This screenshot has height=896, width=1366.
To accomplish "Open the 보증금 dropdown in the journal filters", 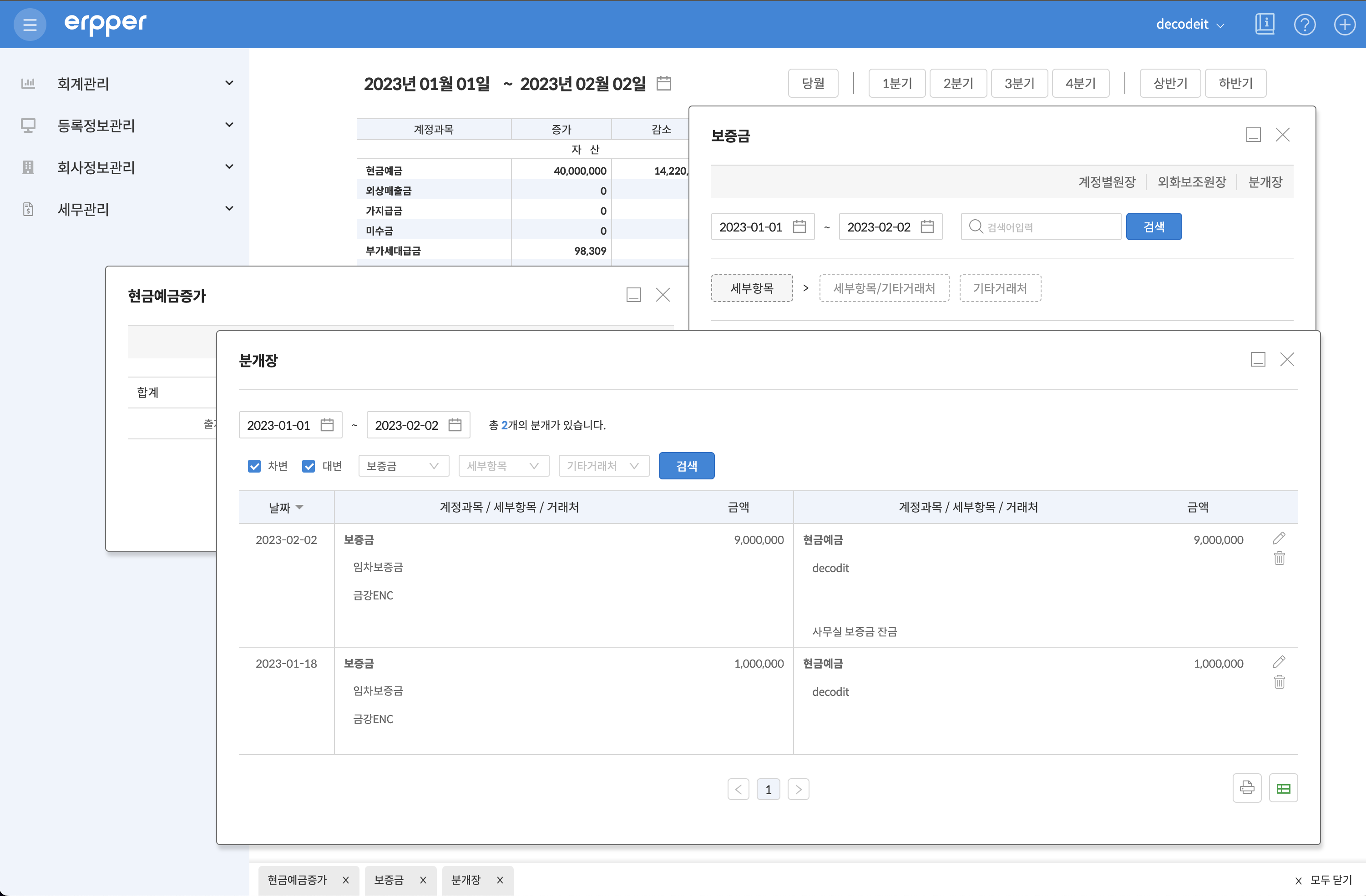I will pyautogui.click(x=404, y=466).
